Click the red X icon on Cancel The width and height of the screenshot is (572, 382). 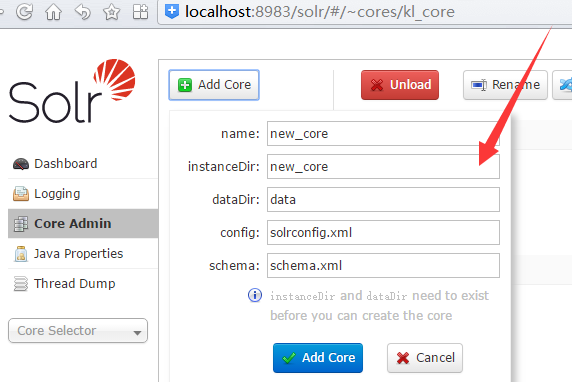(403, 358)
